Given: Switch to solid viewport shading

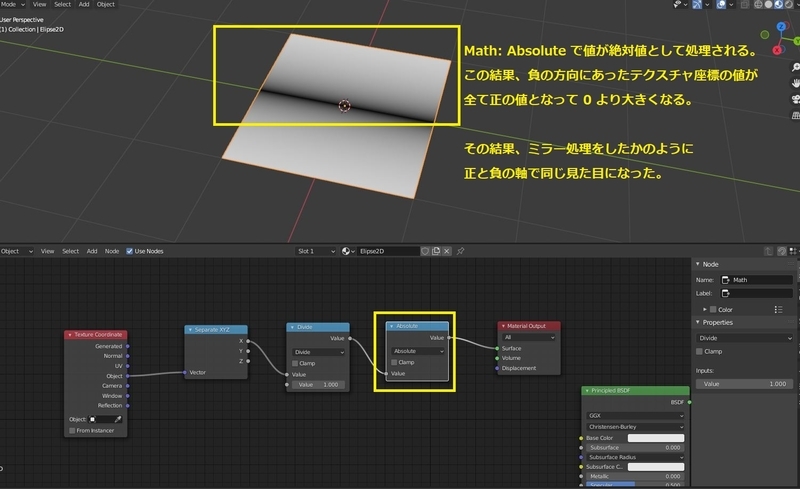Looking at the screenshot, I should click(768, 4).
